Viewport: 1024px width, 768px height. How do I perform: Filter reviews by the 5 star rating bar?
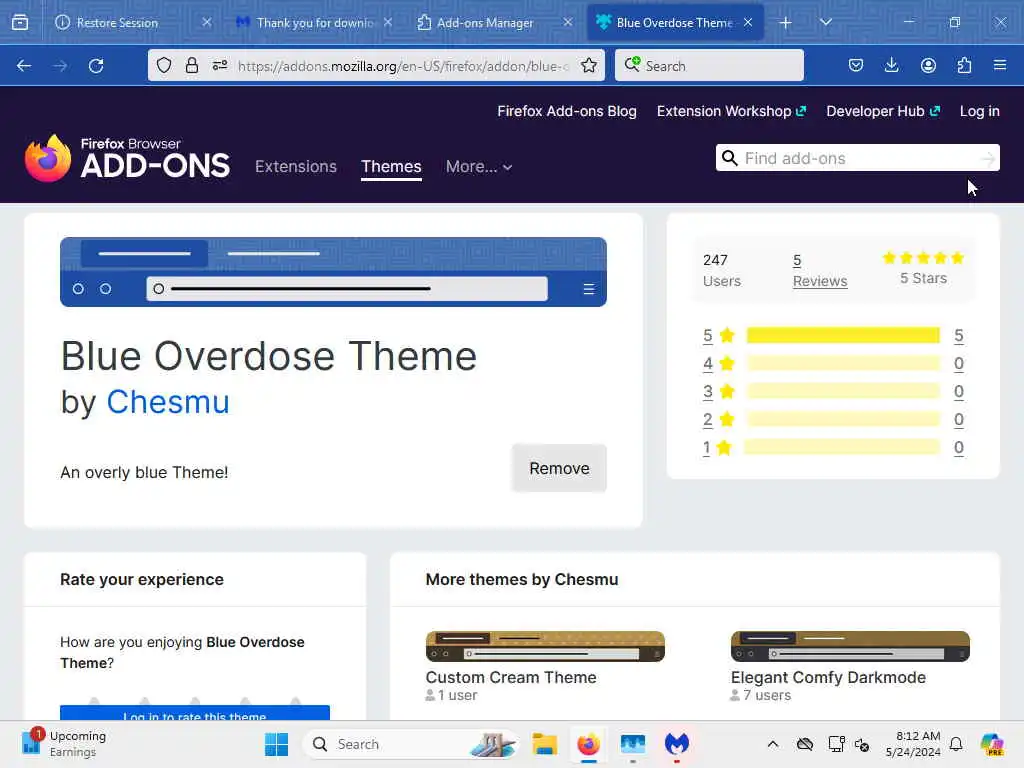click(x=843, y=336)
